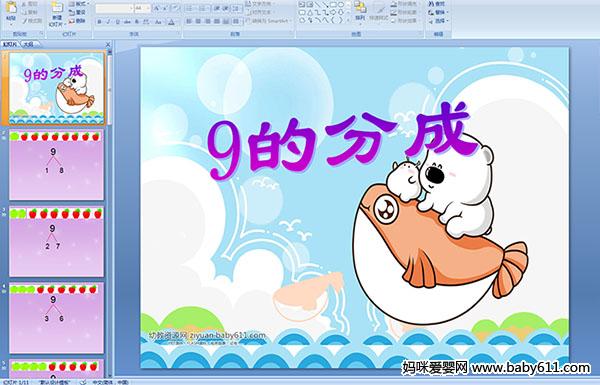Click the Shrink Font icon
This screenshot has height=385, width=600.
(x=166, y=8)
